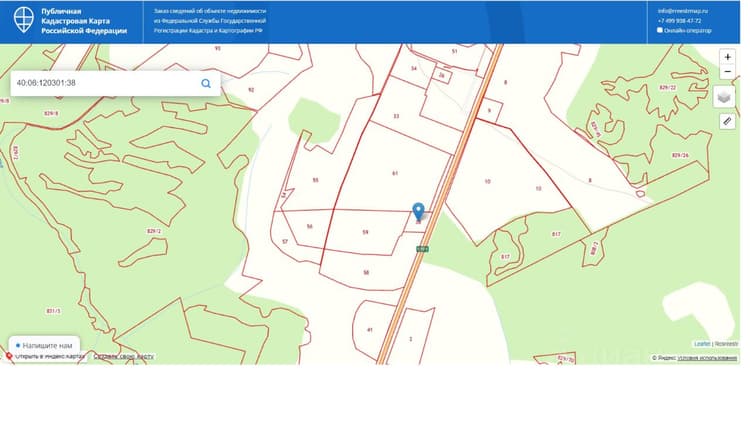
Task: Click the magnifier search icon
Action: [x=206, y=83]
